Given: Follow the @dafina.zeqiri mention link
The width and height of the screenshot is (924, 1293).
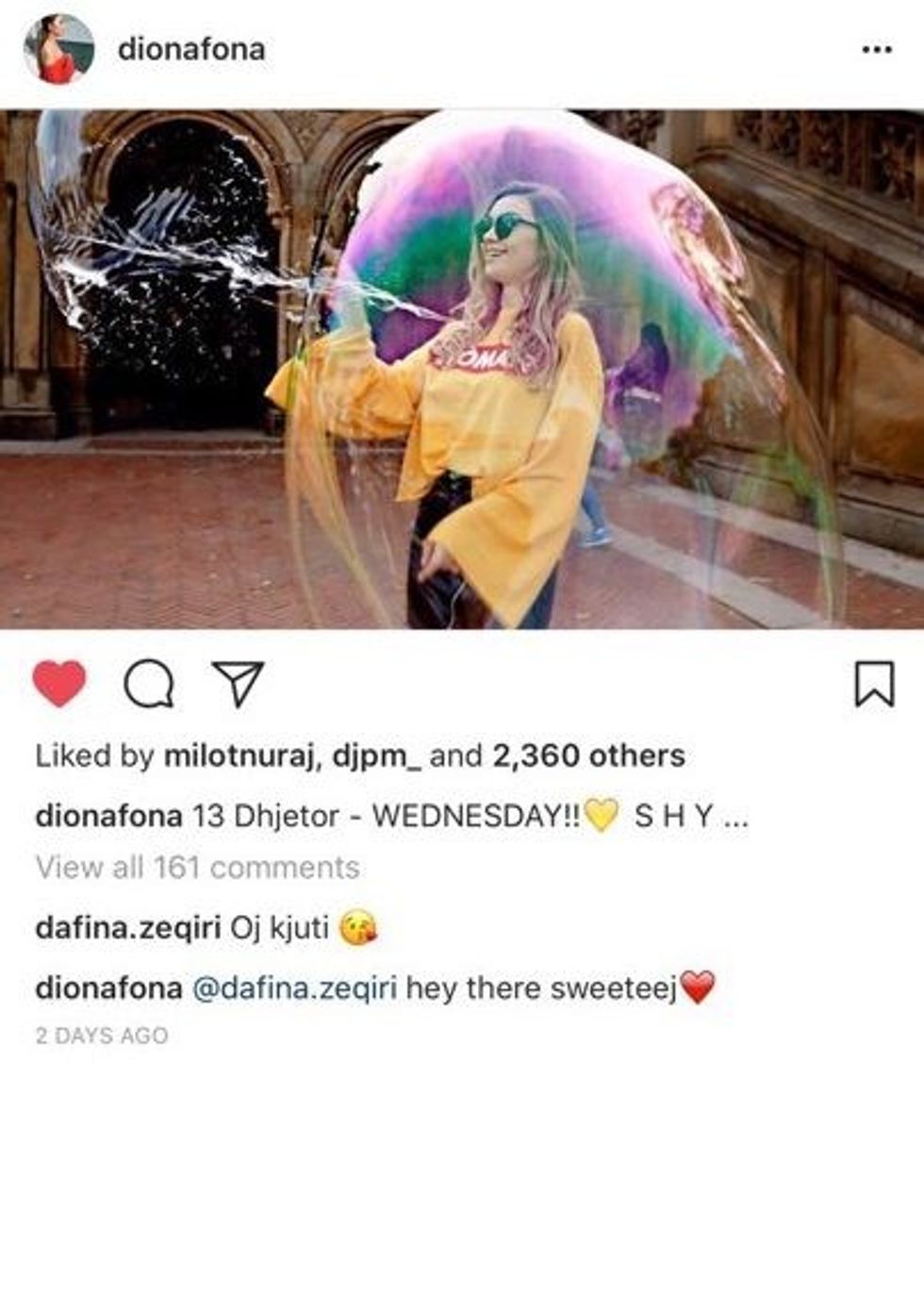Looking at the screenshot, I should click(x=294, y=988).
